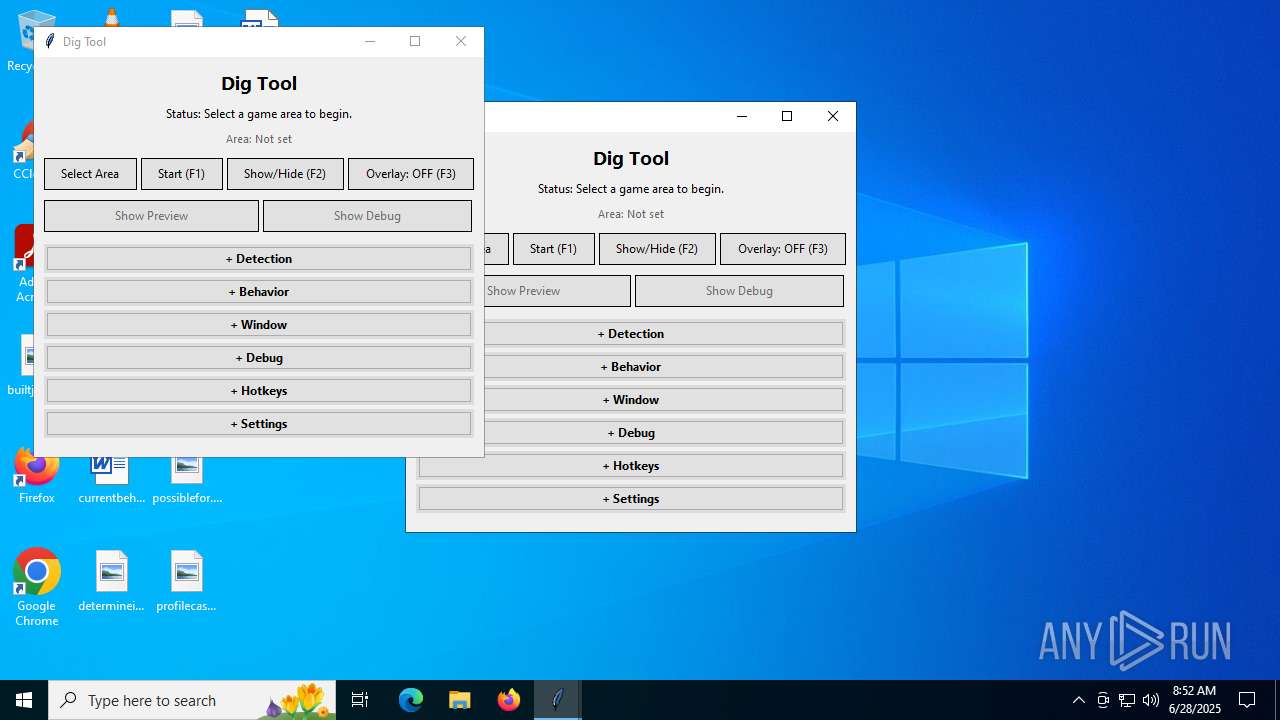Click the status text in the front window
The height and width of the screenshot is (720, 1280).
coord(259,114)
